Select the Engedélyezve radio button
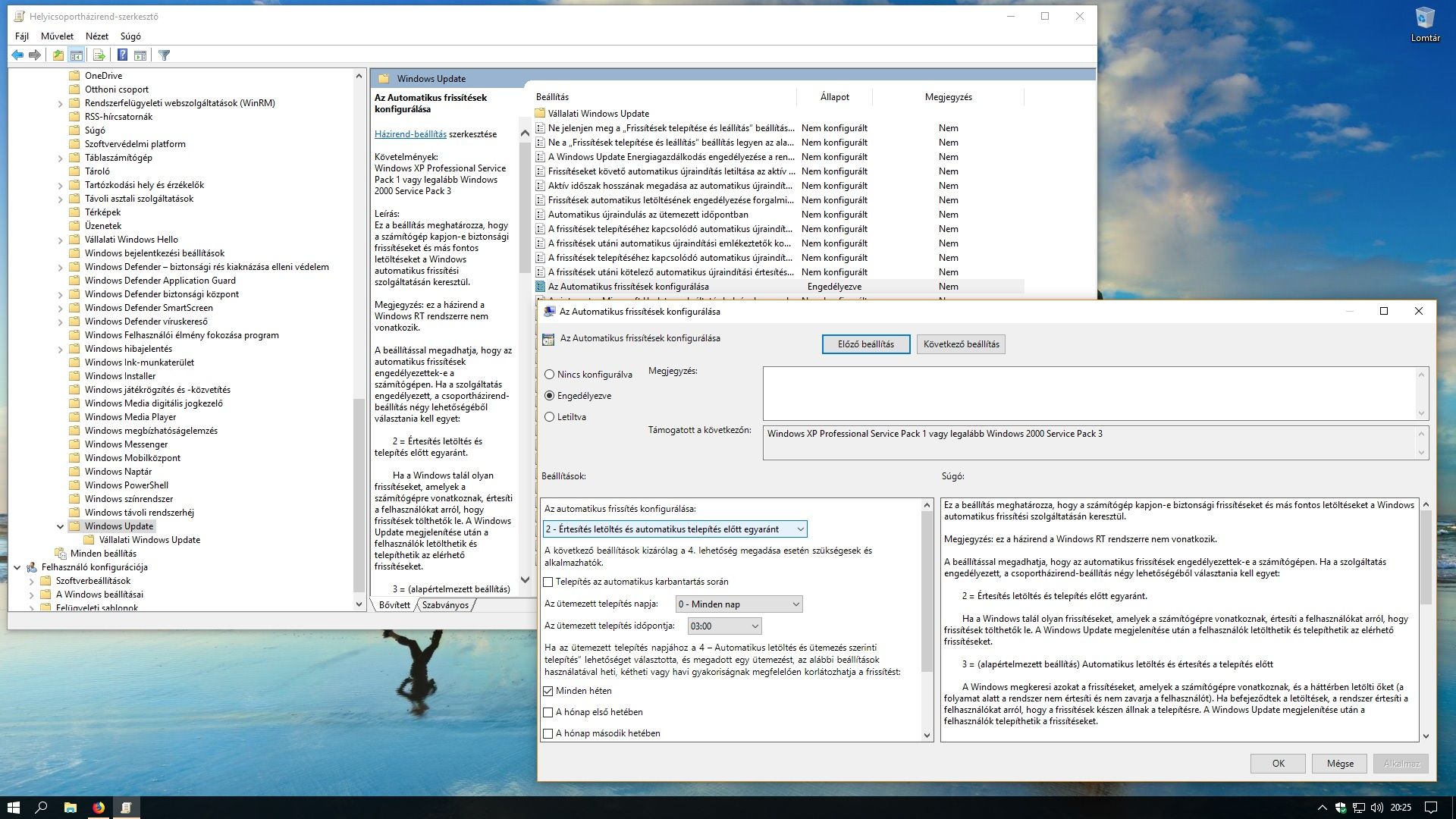 point(550,396)
